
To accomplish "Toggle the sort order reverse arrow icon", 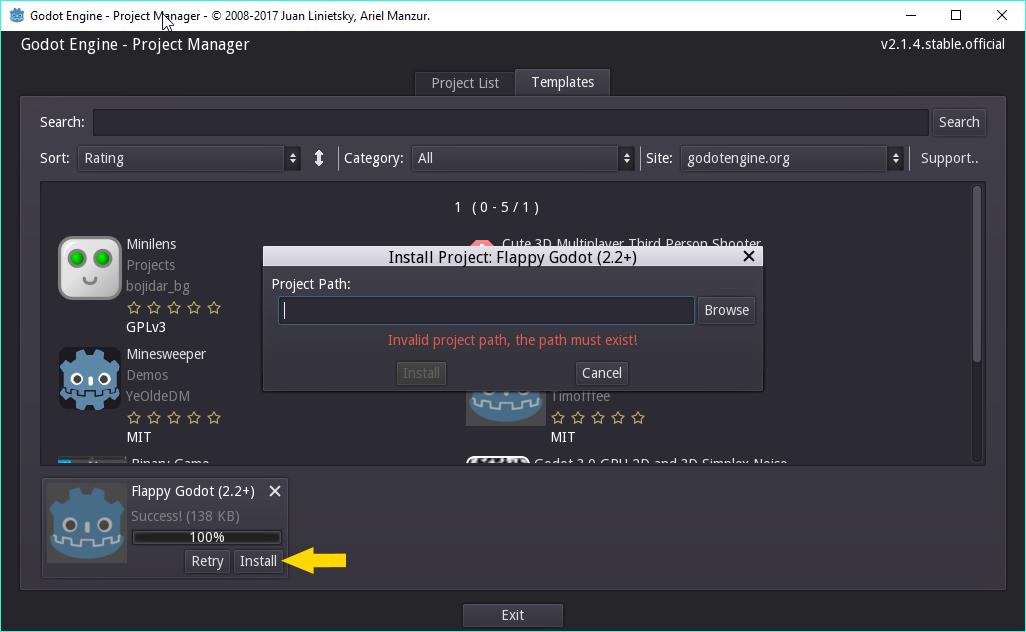I will [x=319, y=158].
